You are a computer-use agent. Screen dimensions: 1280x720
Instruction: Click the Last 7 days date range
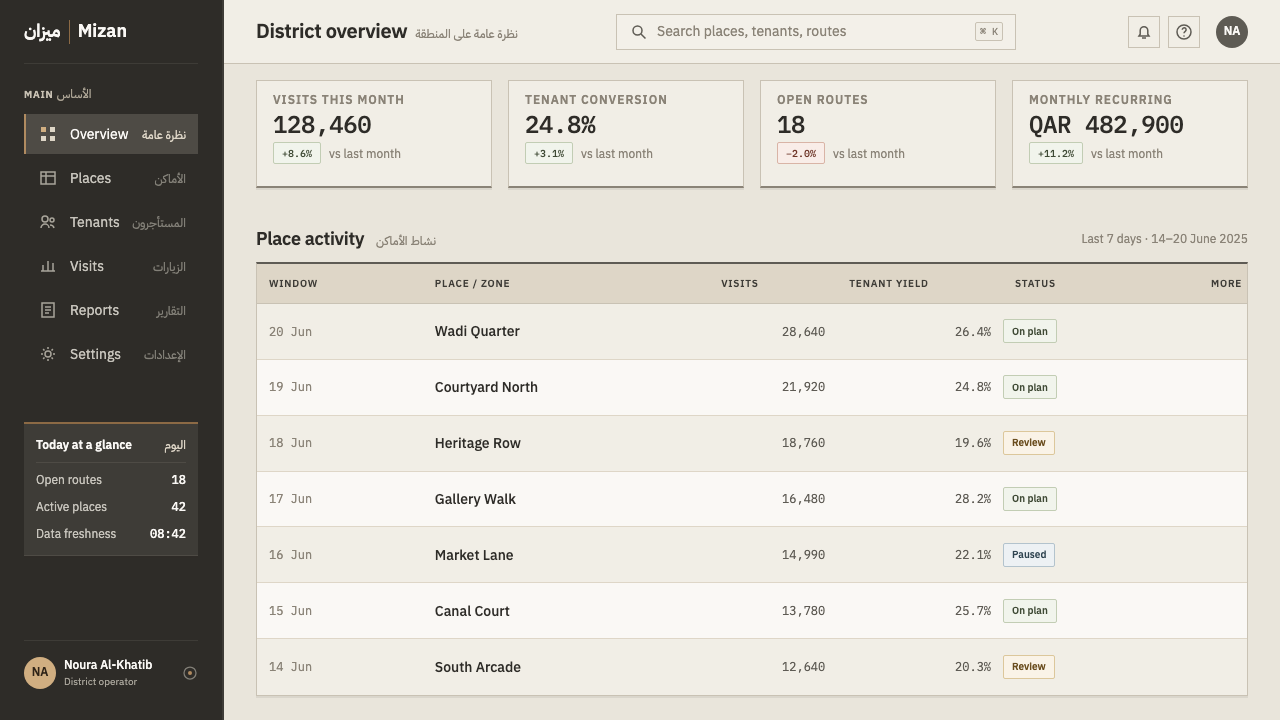pyautogui.click(x=1164, y=239)
